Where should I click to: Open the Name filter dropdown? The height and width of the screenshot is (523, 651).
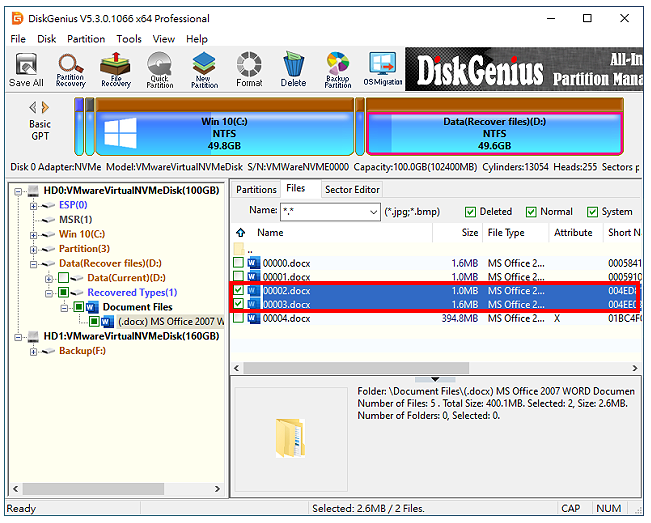373,212
